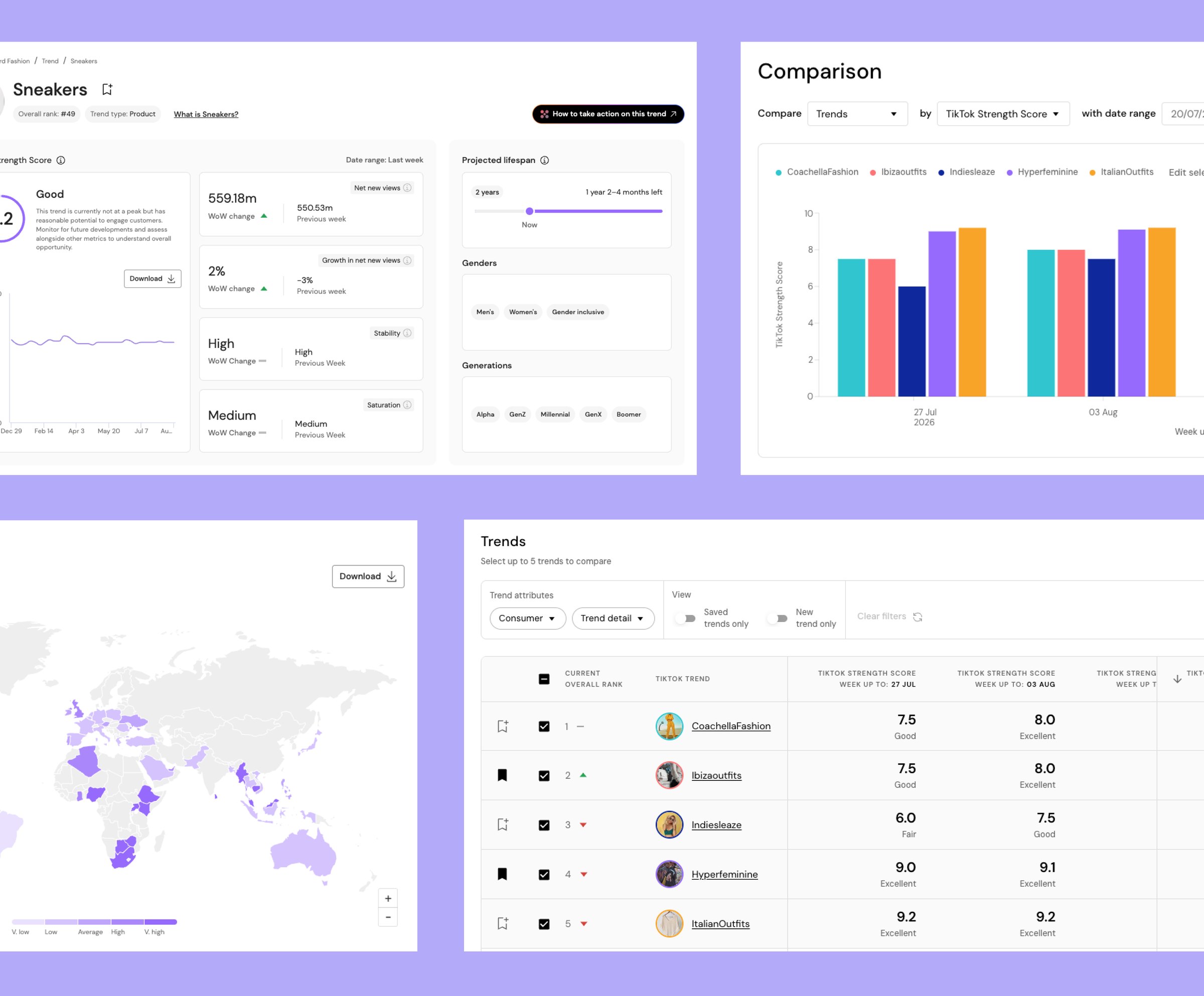Open the Indiesleaze trend link
Viewport: 1204px width, 996px height.
click(716, 824)
